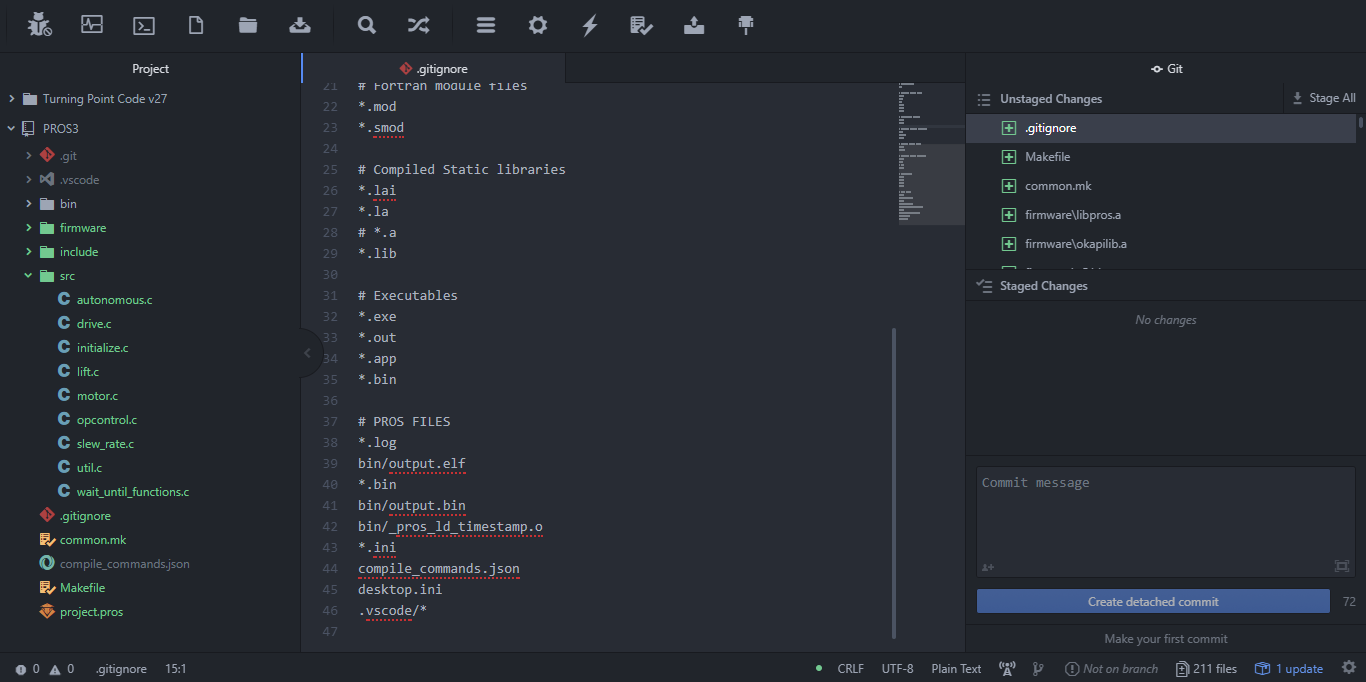1366x682 pixels.
Task: Click the lightning bolt build icon
Action: click(590, 25)
